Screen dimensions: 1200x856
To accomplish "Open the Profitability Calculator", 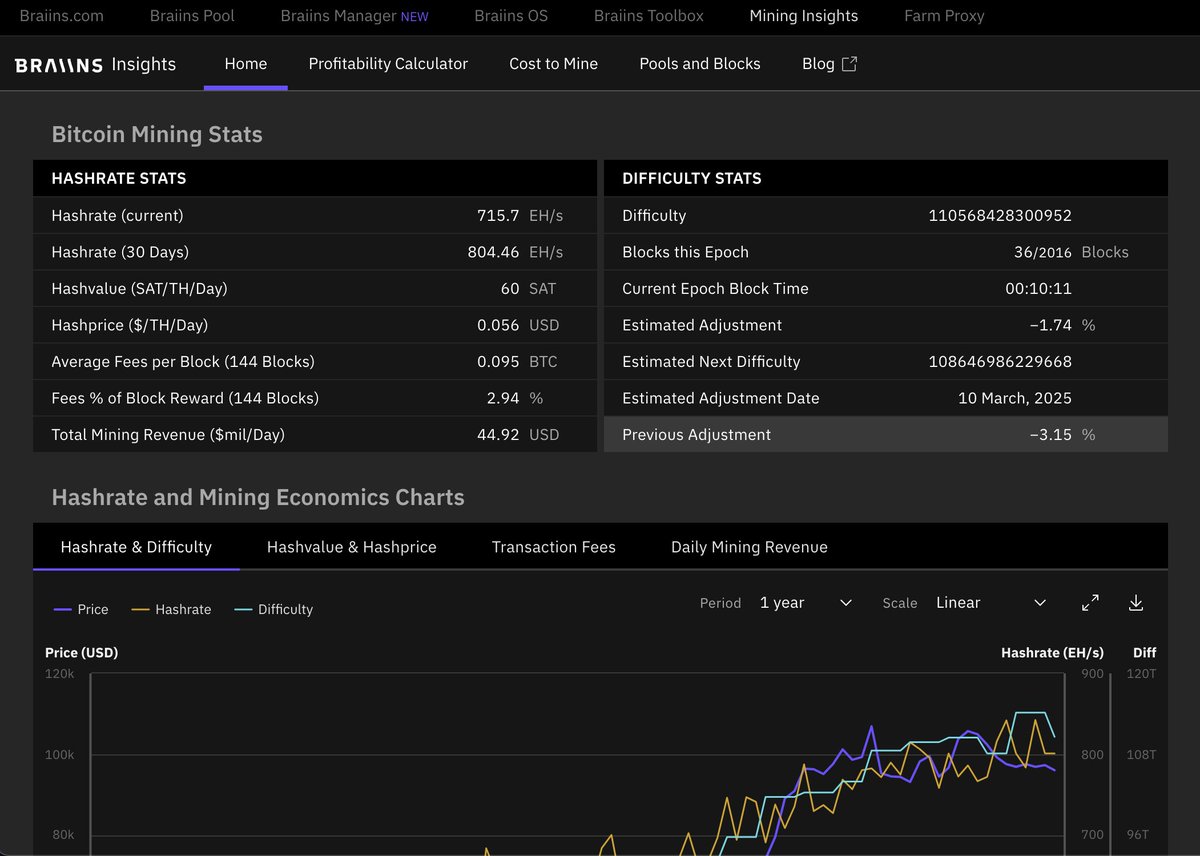I will (x=388, y=64).
